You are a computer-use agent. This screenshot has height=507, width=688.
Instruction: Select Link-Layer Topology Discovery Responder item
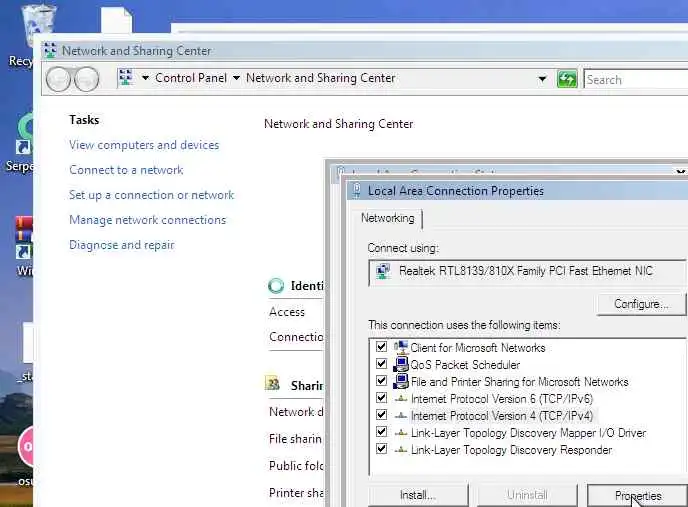[511, 450]
